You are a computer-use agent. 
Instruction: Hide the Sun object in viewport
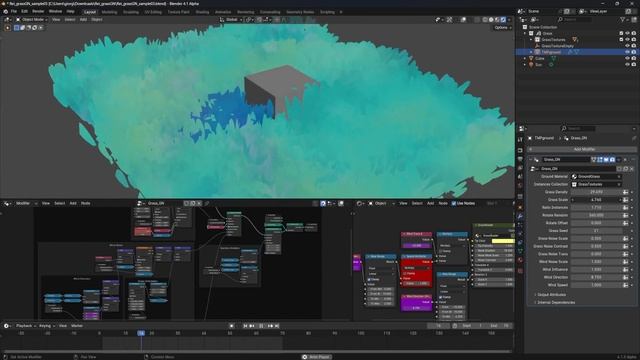click(628, 64)
